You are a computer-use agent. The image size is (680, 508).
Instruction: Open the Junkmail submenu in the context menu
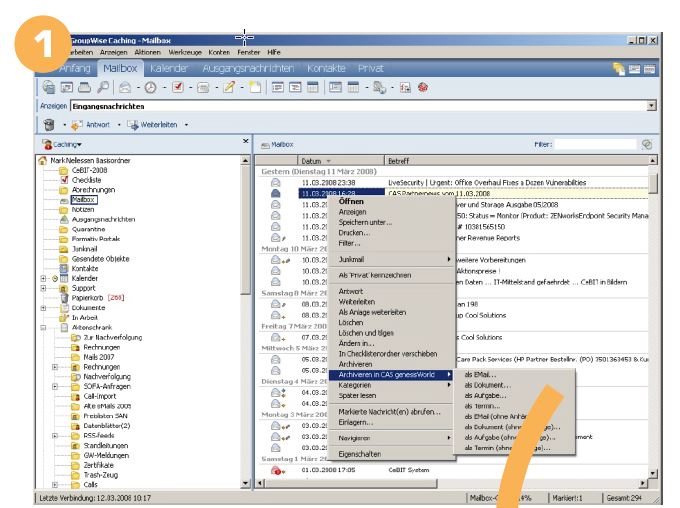[x=392, y=259]
